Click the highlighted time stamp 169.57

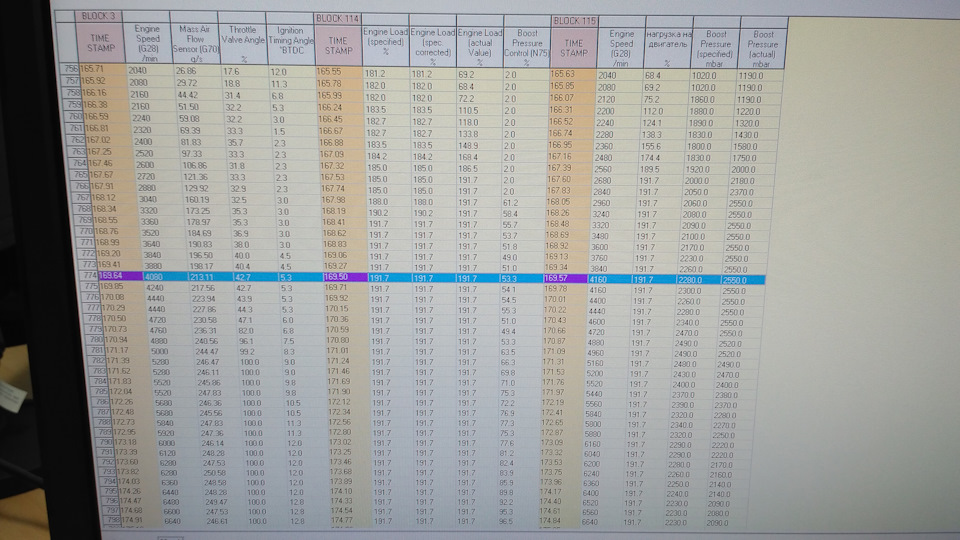tap(556, 279)
